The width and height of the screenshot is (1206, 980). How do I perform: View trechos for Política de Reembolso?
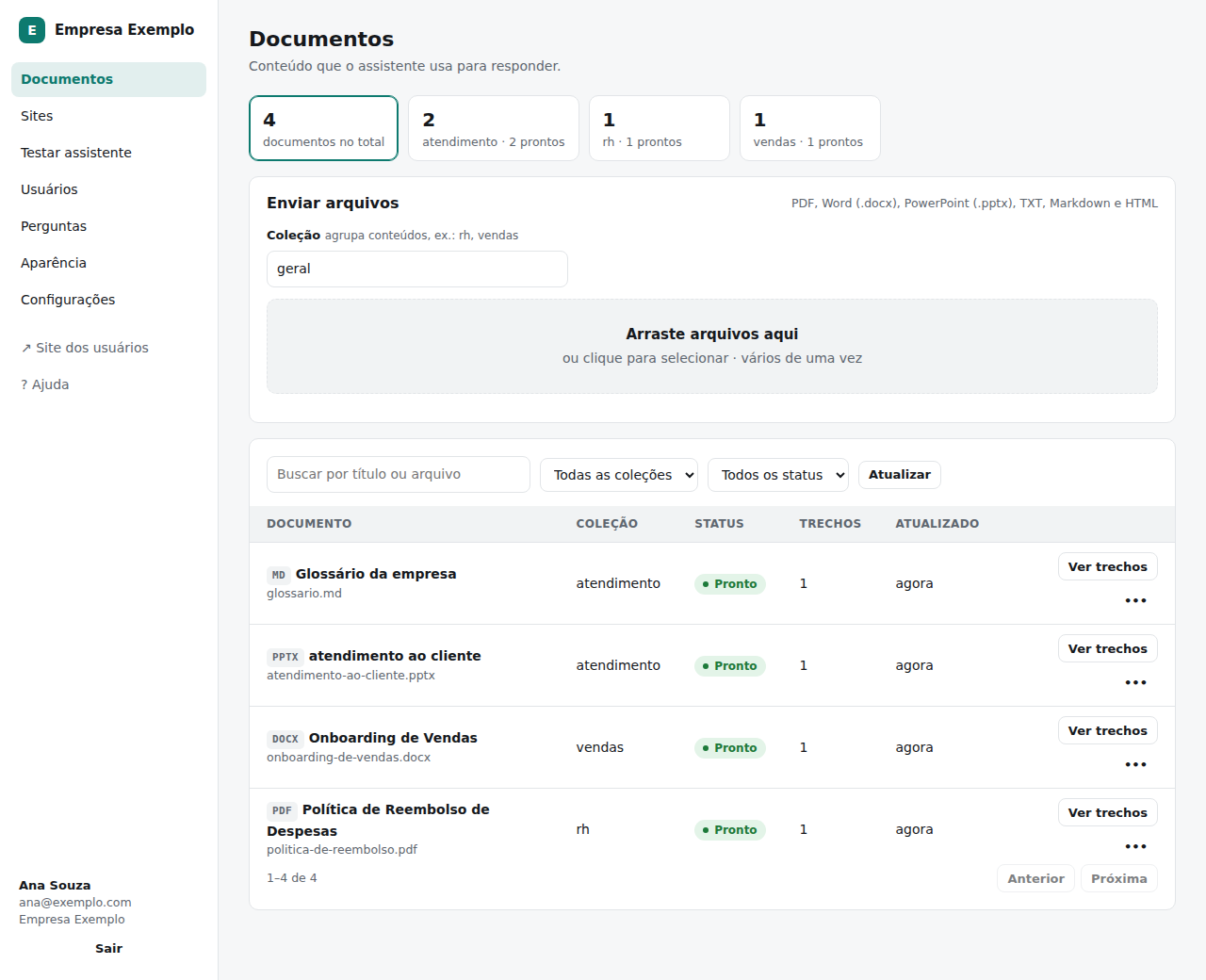click(x=1108, y=812)
